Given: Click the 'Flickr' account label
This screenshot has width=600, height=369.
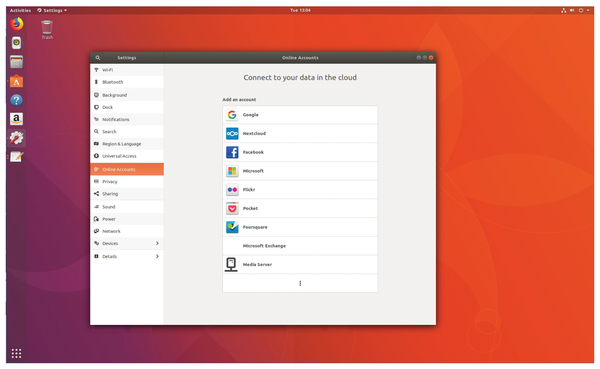Looking at the screenshot, I should pos(249,190).
